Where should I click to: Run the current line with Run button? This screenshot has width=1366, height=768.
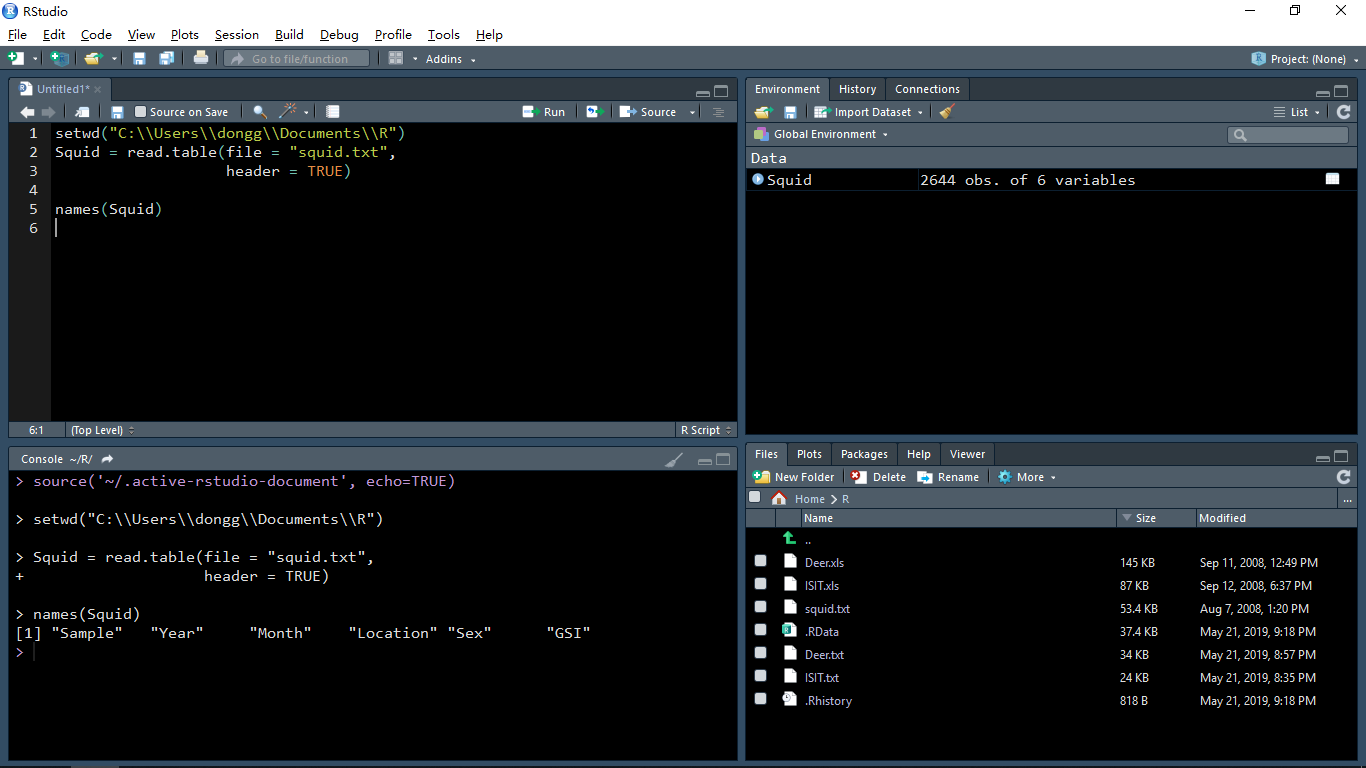coord(544,112)
